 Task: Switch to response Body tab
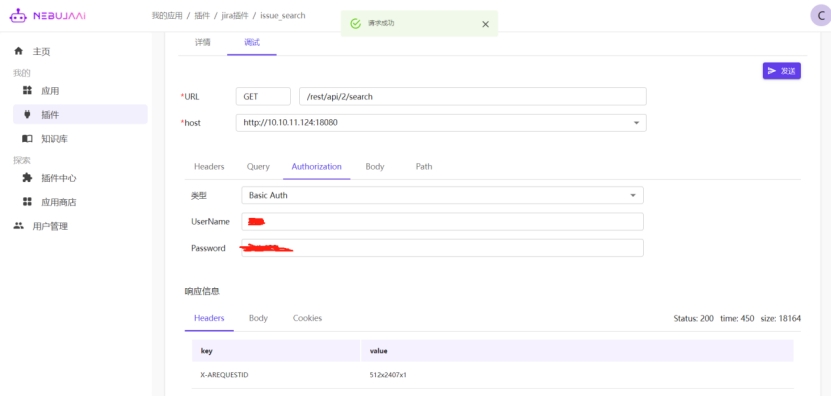coord(258,318)
